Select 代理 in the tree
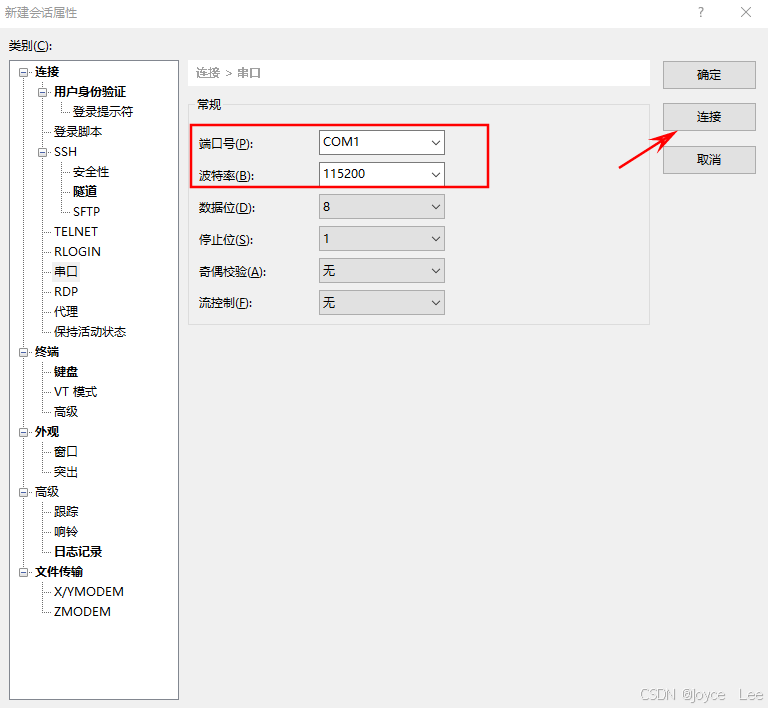Screen dimensions: 768x708 66,312
